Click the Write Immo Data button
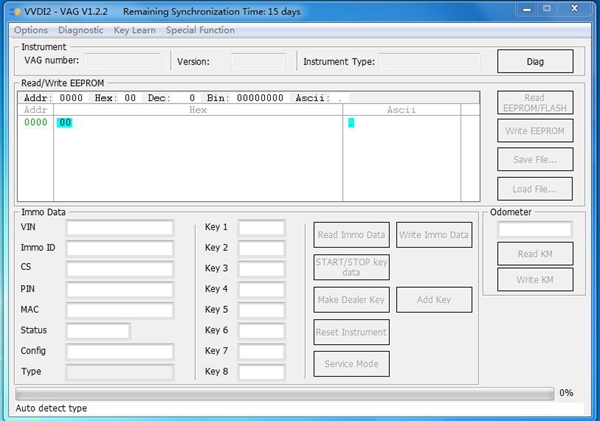 pyautogui.click(x=434, y=235)
